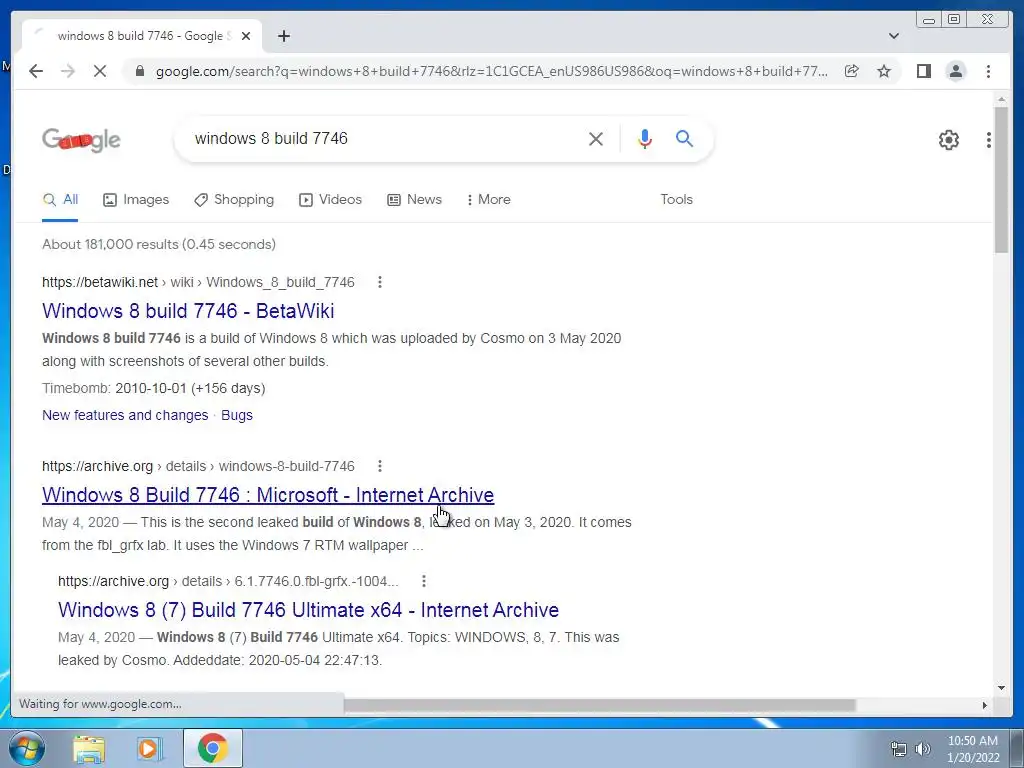This screenshot has height=768, width=1024.
Task: Click the archive.org windows-8-build-7746 breadcrumb
Action: [198, 466]
